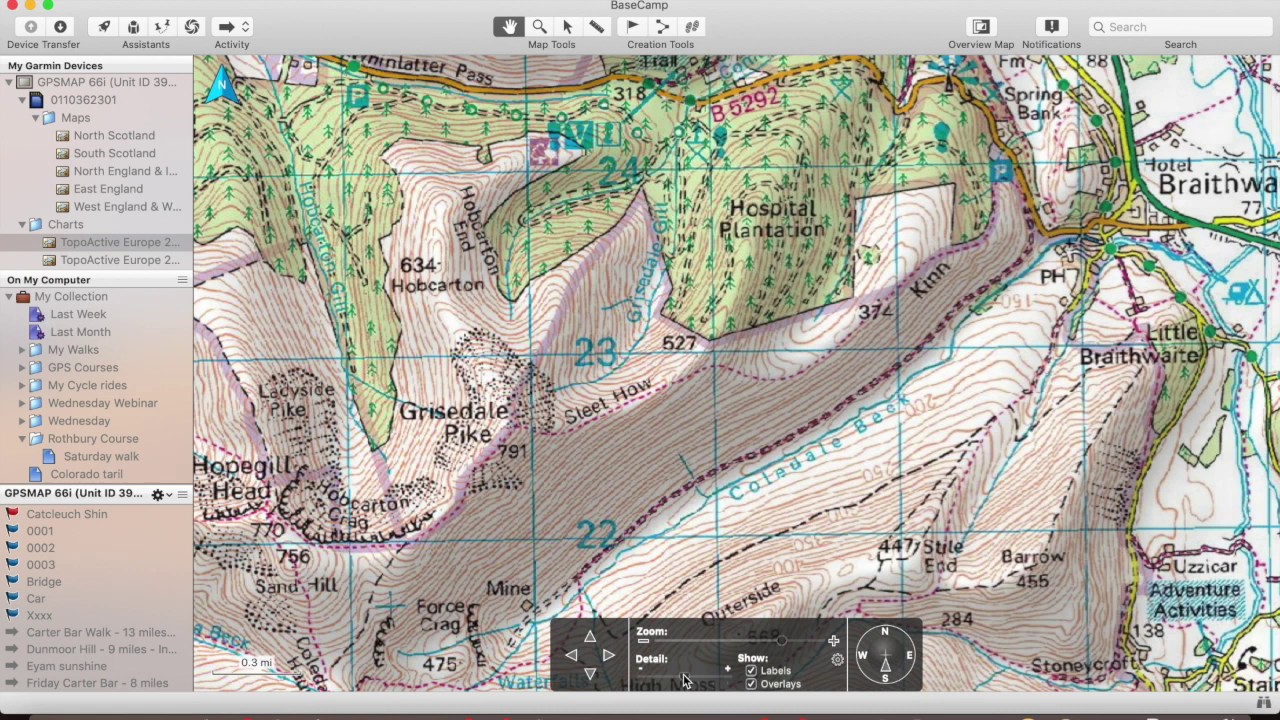Select the South Scotland map

coord(114,153)
